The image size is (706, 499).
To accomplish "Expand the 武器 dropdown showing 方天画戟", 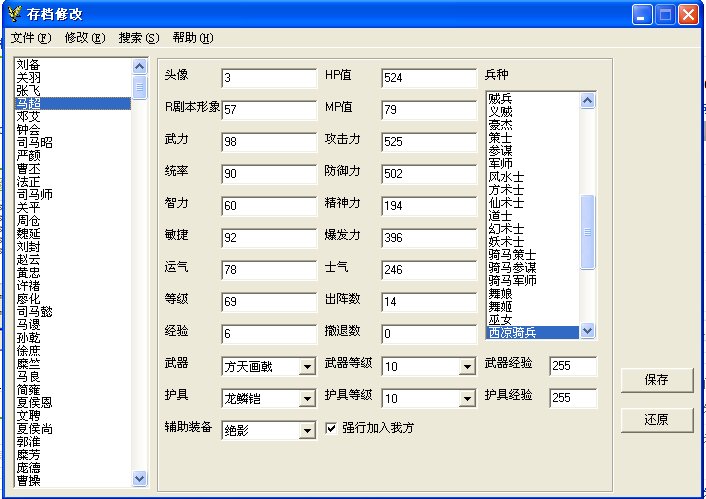I will tap(307, 367).
